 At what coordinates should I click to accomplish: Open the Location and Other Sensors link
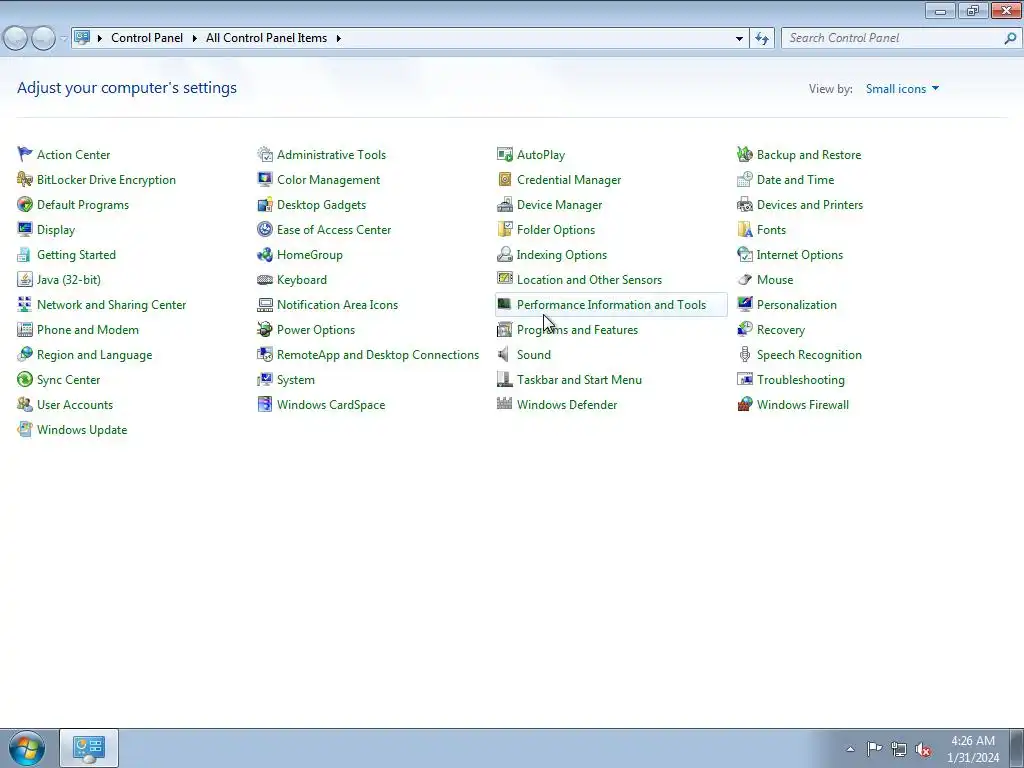tap(589, 280)
